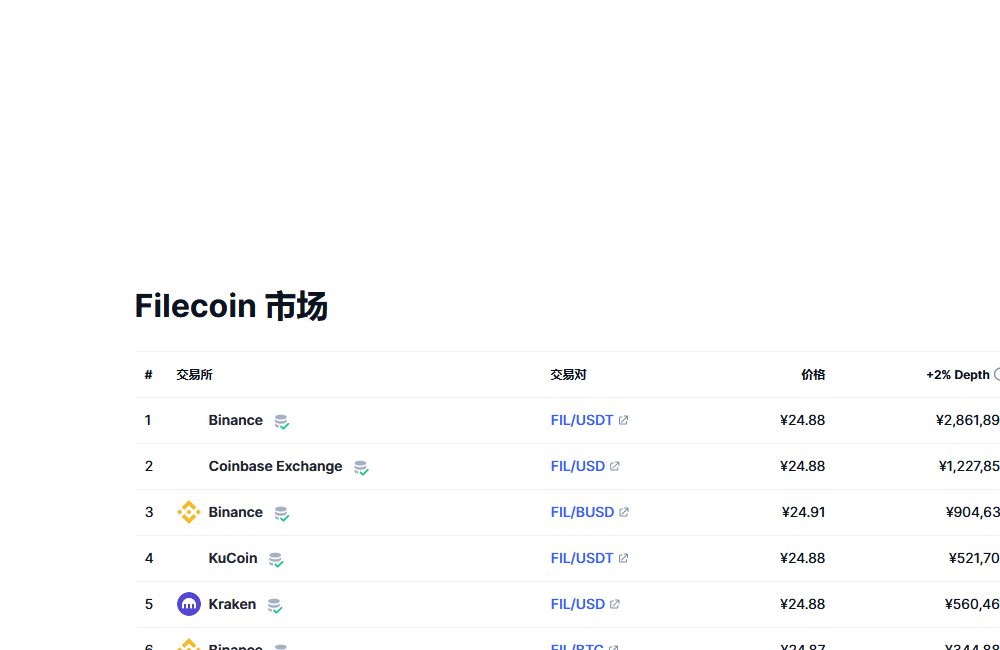Image resolution: width=1000 pixels, height=650 pixels.
Task: Click depth value ¥521,70 in KuCoin row
Action: point(974,558)
